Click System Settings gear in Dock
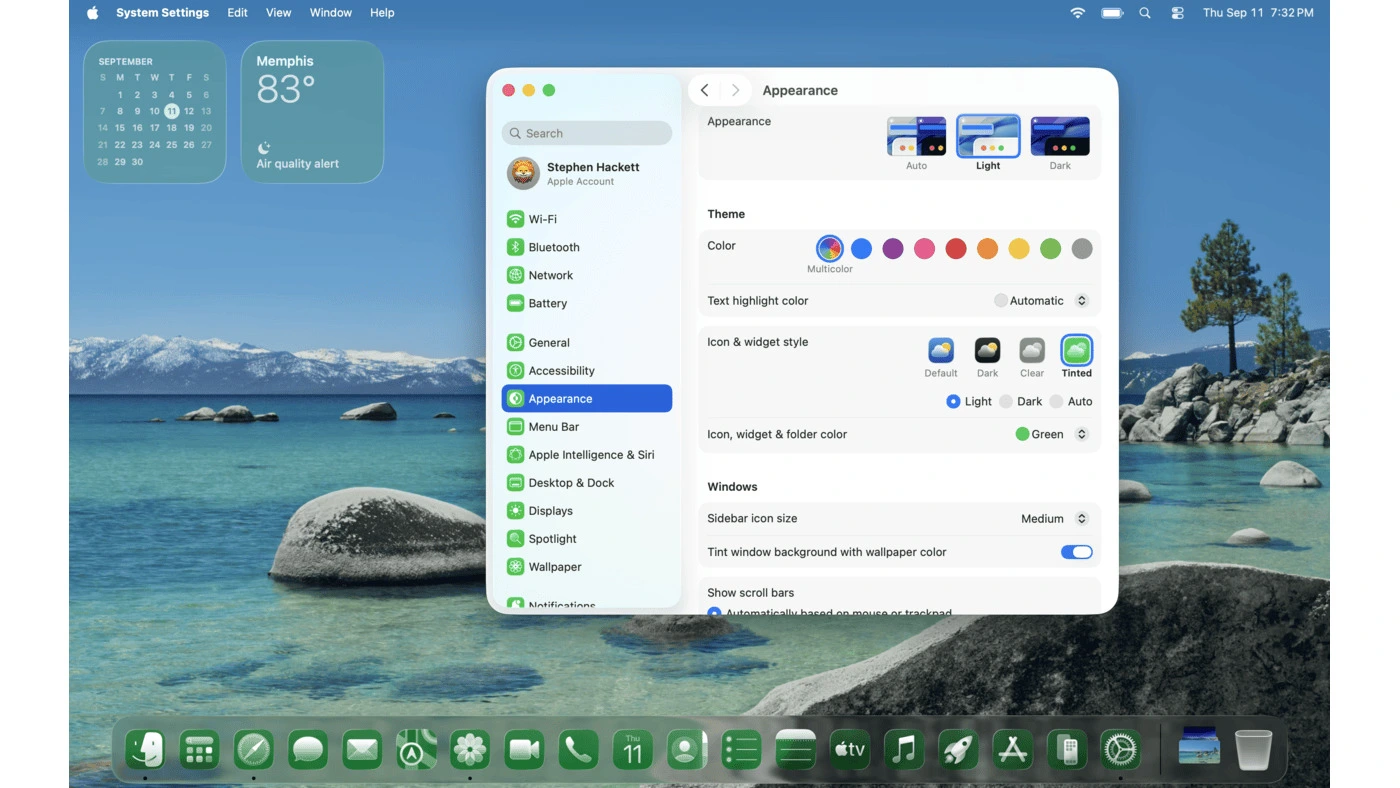Viewport: 1400px width, 788px height. click(x=1120, y=749)
